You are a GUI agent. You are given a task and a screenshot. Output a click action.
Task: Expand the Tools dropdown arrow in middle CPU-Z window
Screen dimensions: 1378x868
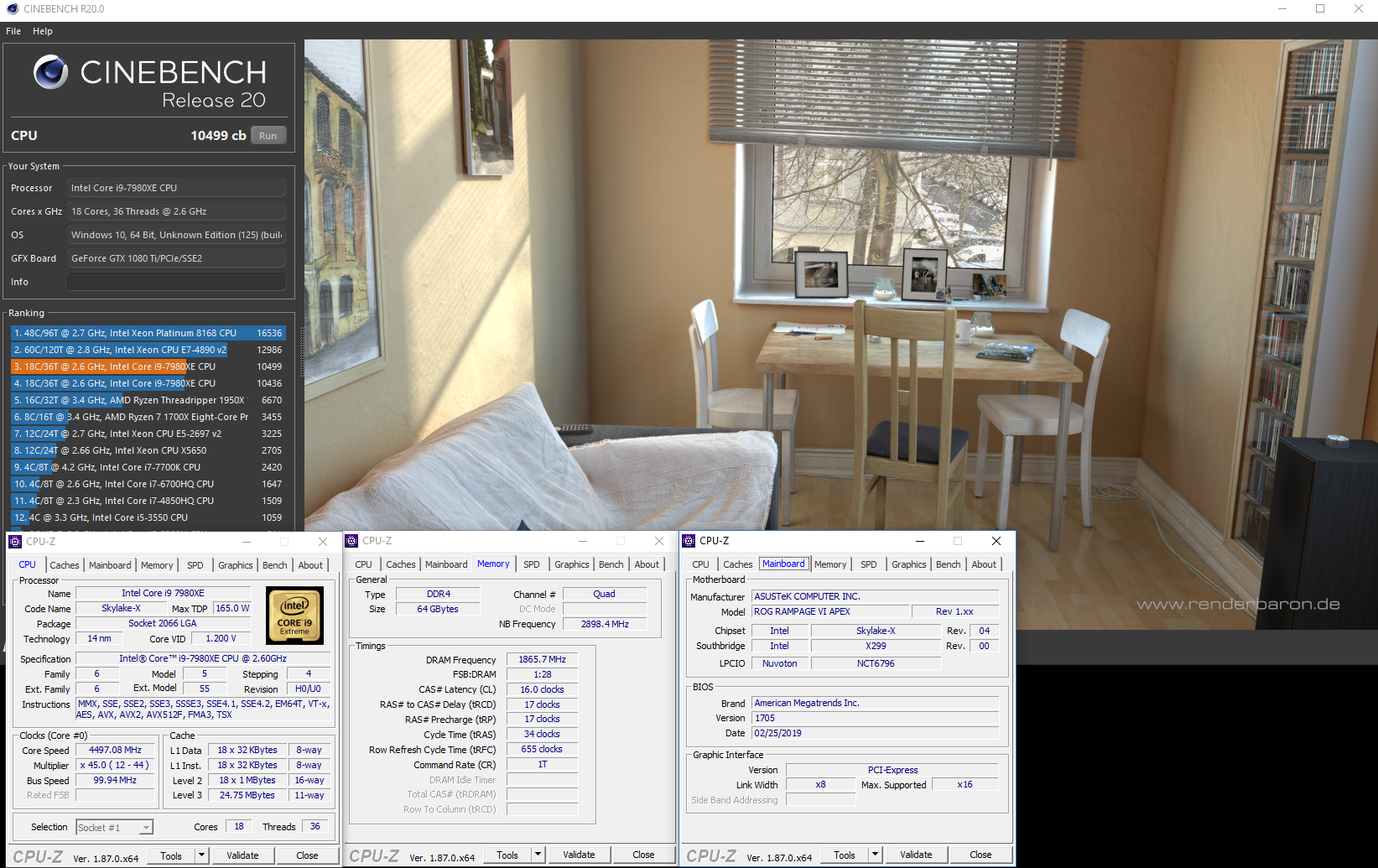click(x=538, y=855)
